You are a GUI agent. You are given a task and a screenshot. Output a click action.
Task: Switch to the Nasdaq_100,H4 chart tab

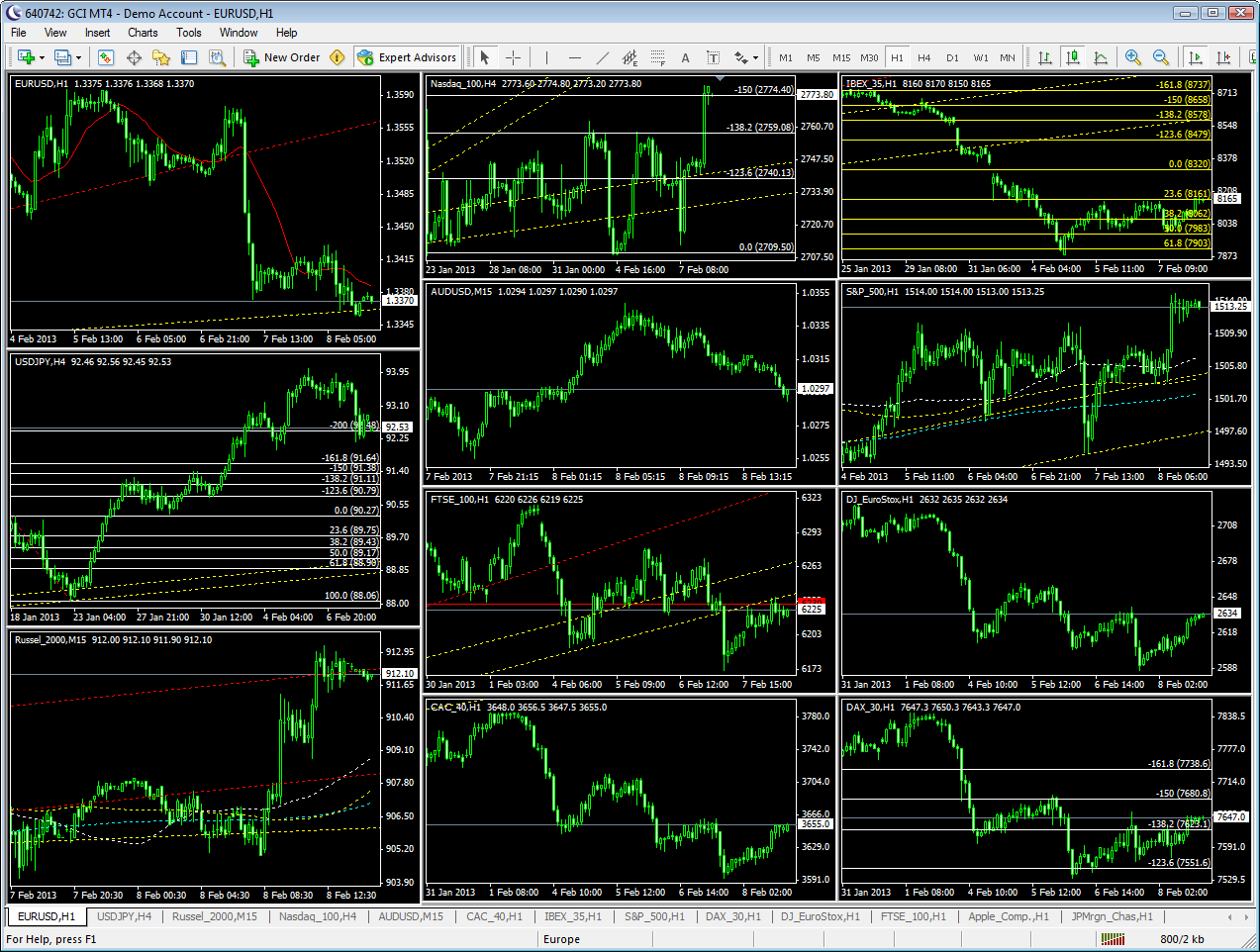pos(318,916)
